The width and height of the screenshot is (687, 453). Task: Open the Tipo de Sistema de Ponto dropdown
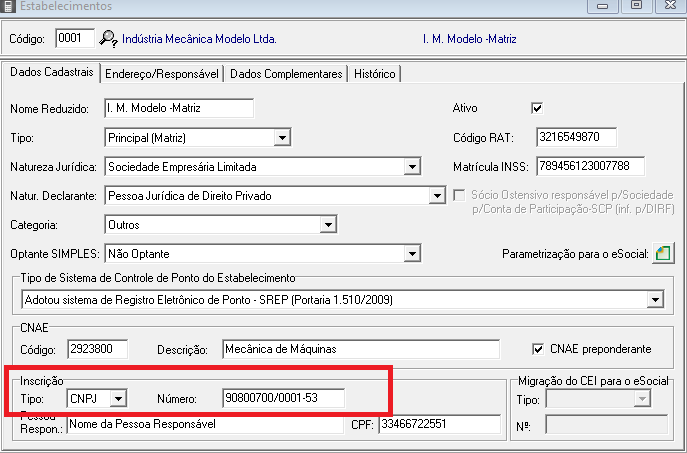pyautogui.click(x=655, y=299)
